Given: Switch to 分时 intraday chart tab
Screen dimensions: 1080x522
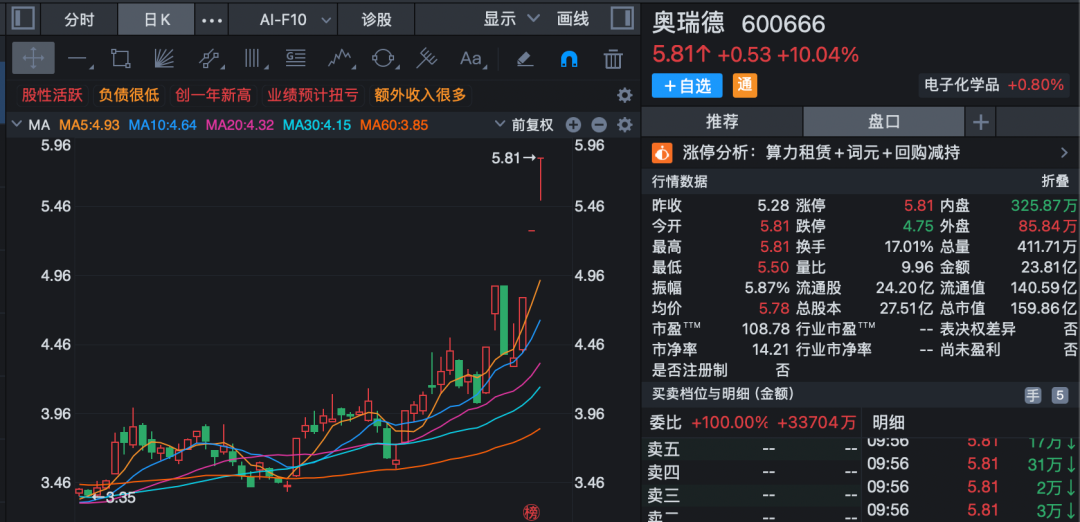Looking at the screenshot, I should 79,19.
